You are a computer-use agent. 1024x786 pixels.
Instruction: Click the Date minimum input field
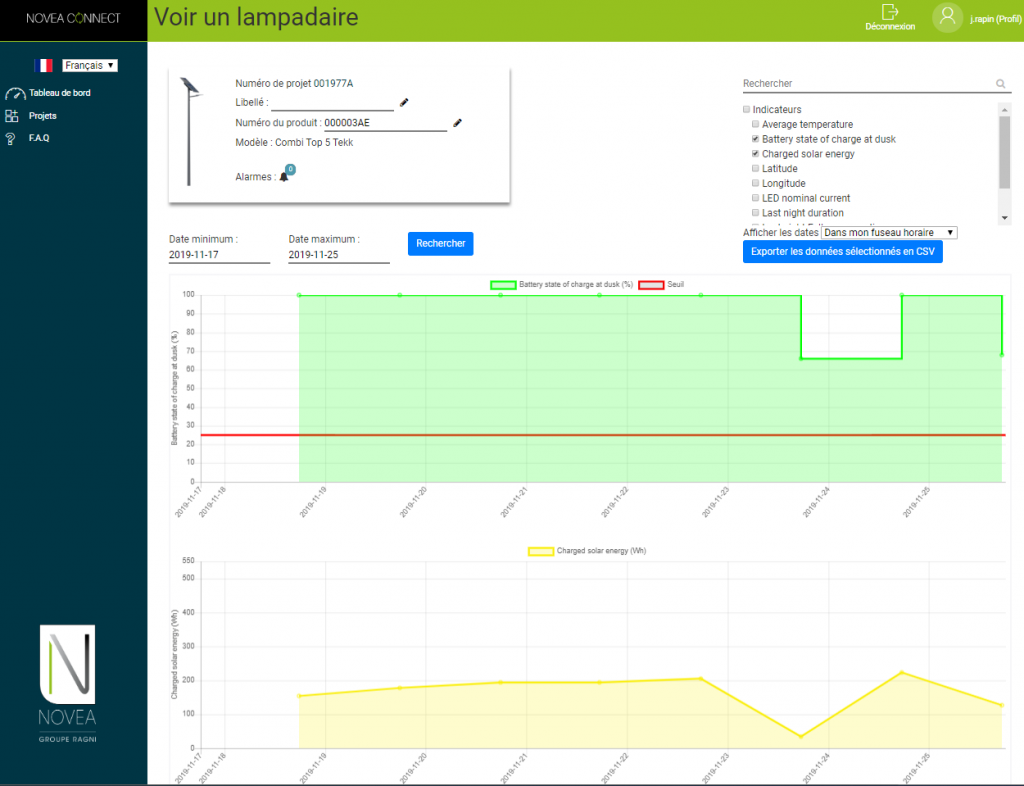point(219,255)
